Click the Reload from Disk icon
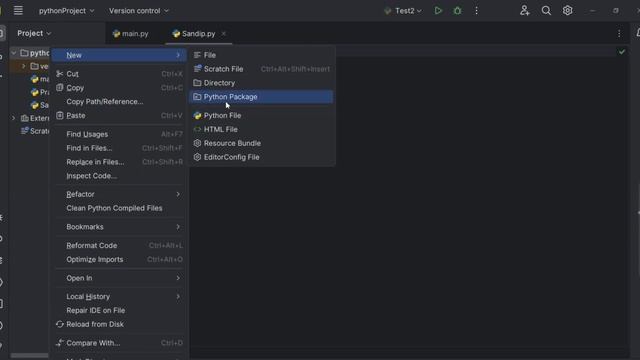 [x=60, y=324]
